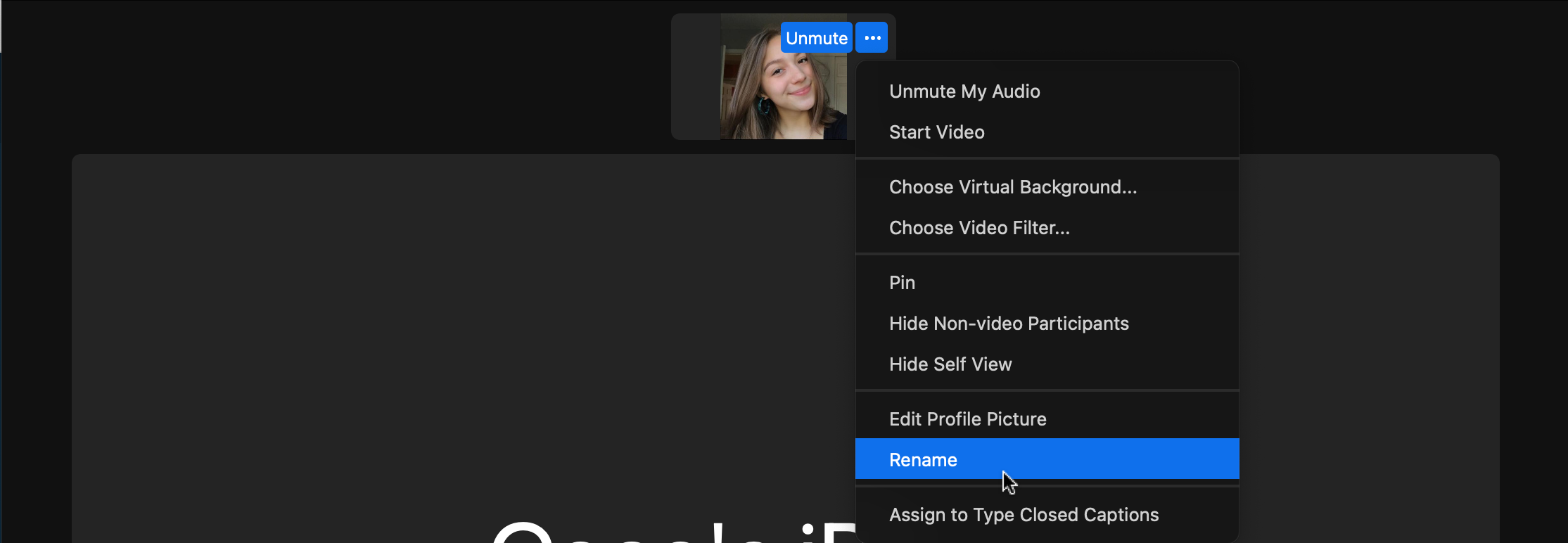Viewport: 1568px width, 543px height.
Task: Select Unmute My Audio from menu
Action: (x=1047, y=91)
